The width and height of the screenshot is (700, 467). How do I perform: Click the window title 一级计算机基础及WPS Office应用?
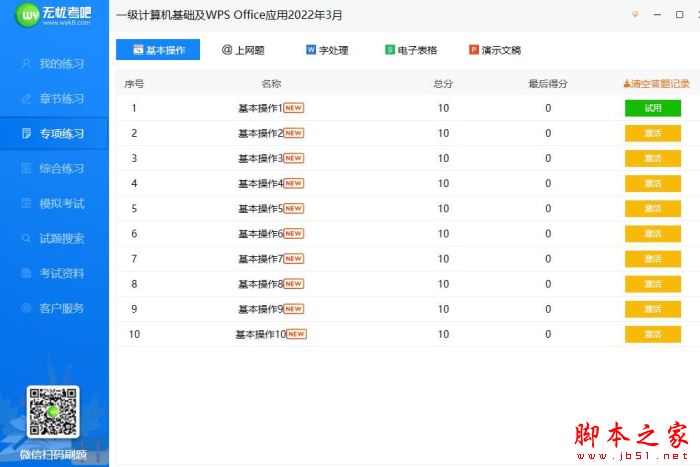coord(229,15)
